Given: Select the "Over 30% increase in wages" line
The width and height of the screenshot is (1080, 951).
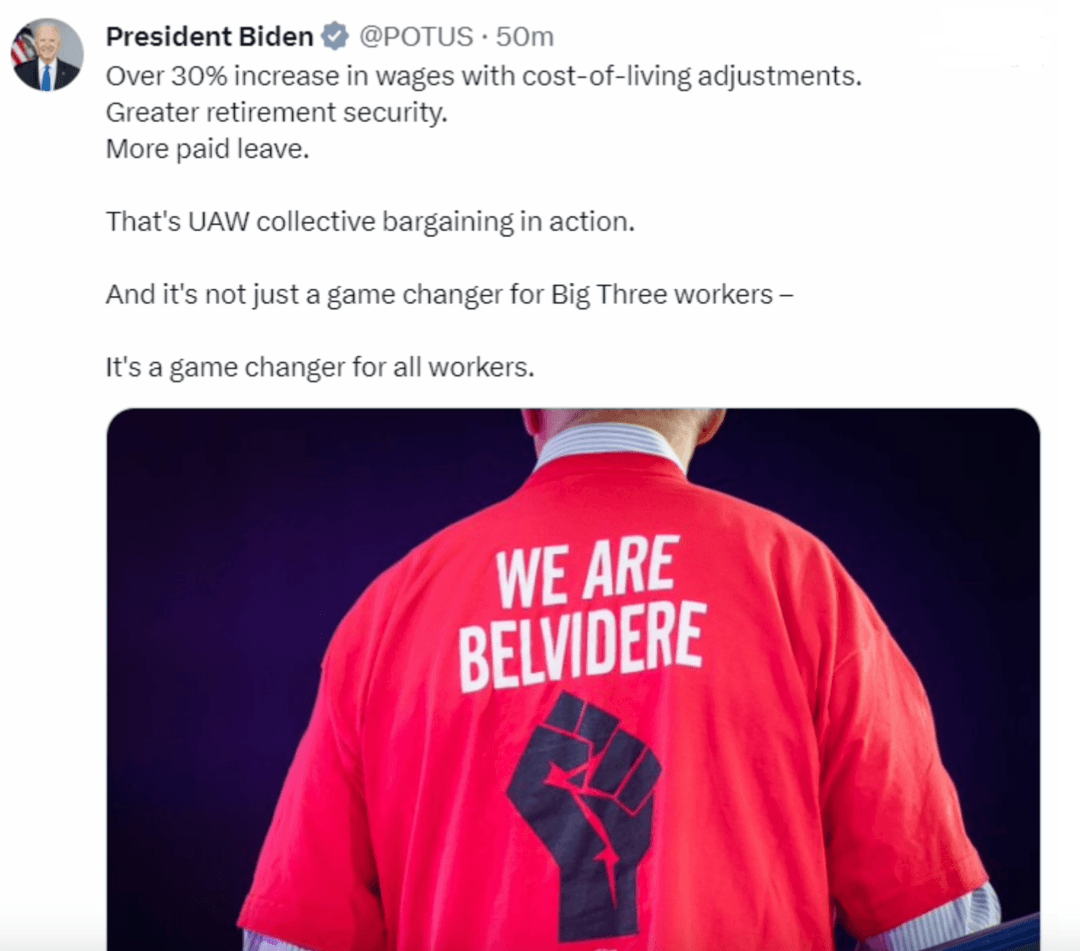Looking at the screenshot, I should click(484, 76).
